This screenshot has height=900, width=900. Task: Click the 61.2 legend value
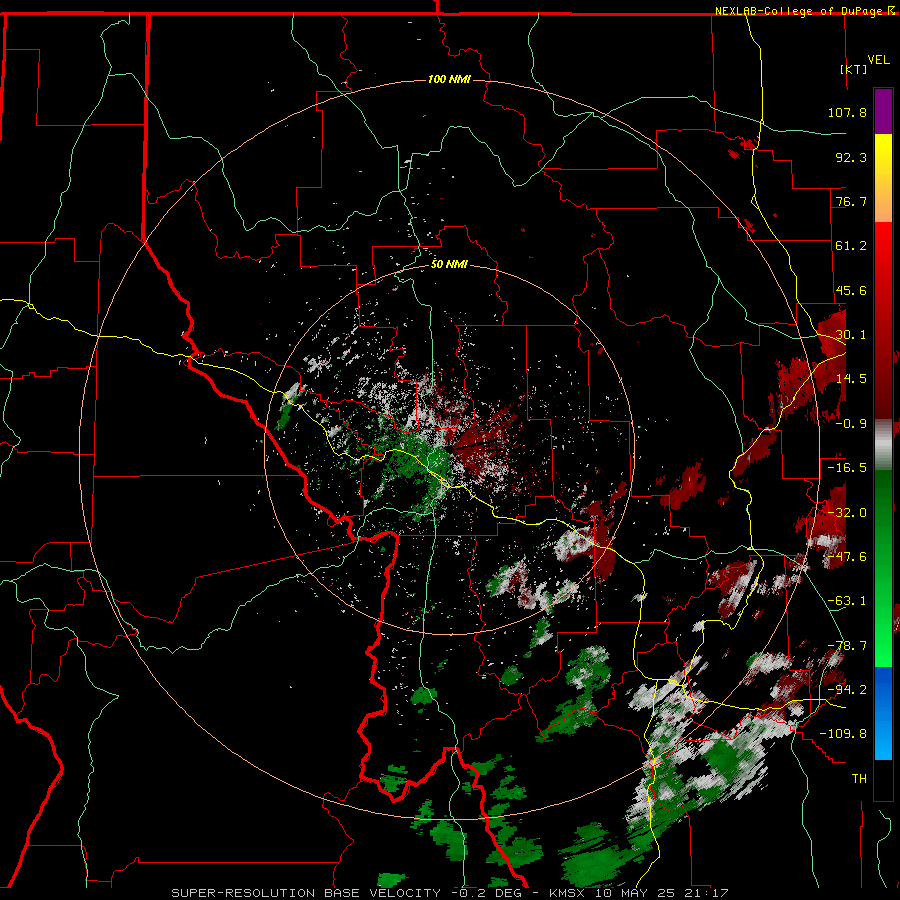pyautogui.click(x=851, y=246)
